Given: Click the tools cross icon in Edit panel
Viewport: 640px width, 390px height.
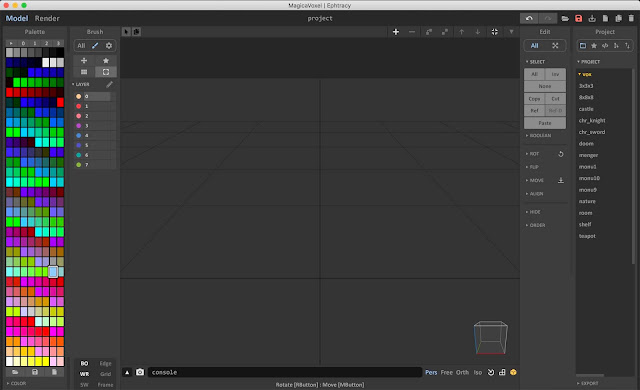Looking at the screenshot, I should click(555, 46).
